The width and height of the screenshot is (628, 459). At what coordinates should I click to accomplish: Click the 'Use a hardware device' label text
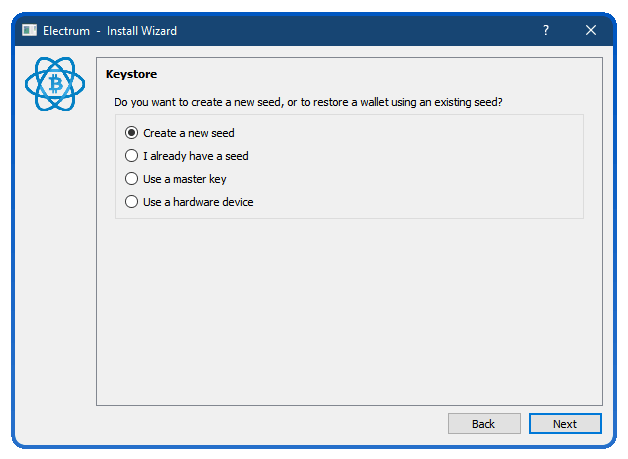click(198, 202)
